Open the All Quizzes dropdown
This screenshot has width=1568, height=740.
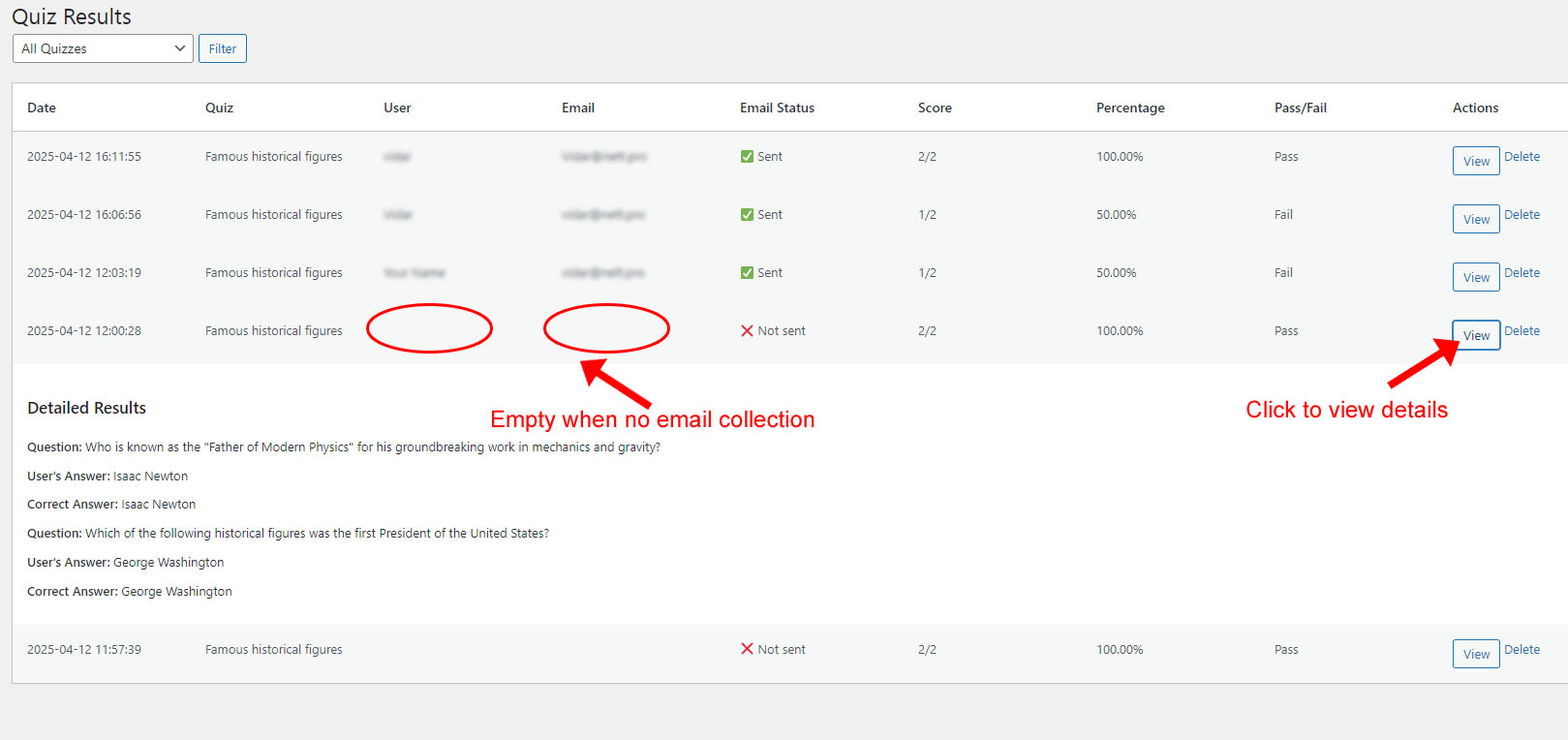tap(103, 48)
